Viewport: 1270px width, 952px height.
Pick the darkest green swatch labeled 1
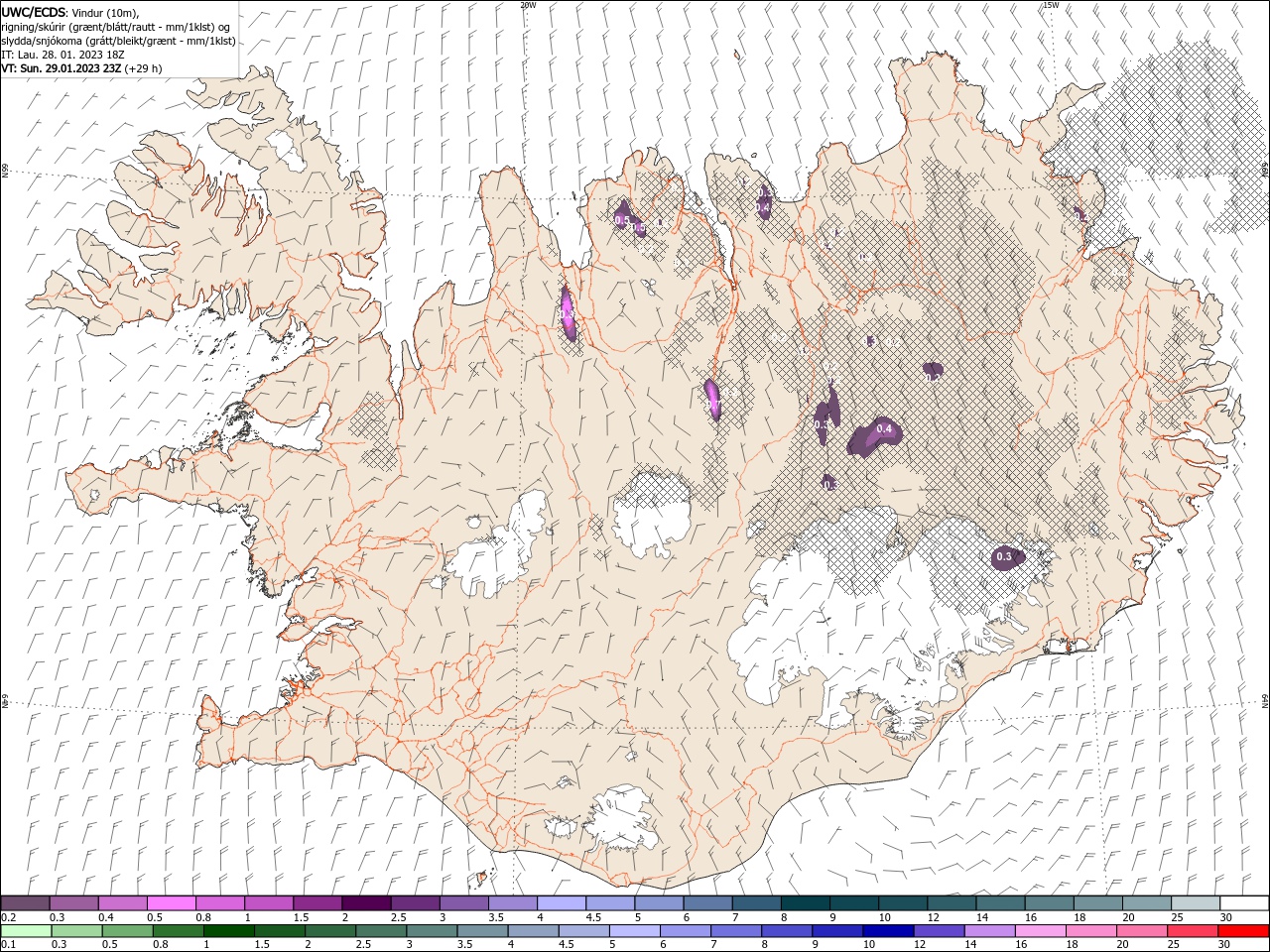pyautogui.click(x=228, y=930)
